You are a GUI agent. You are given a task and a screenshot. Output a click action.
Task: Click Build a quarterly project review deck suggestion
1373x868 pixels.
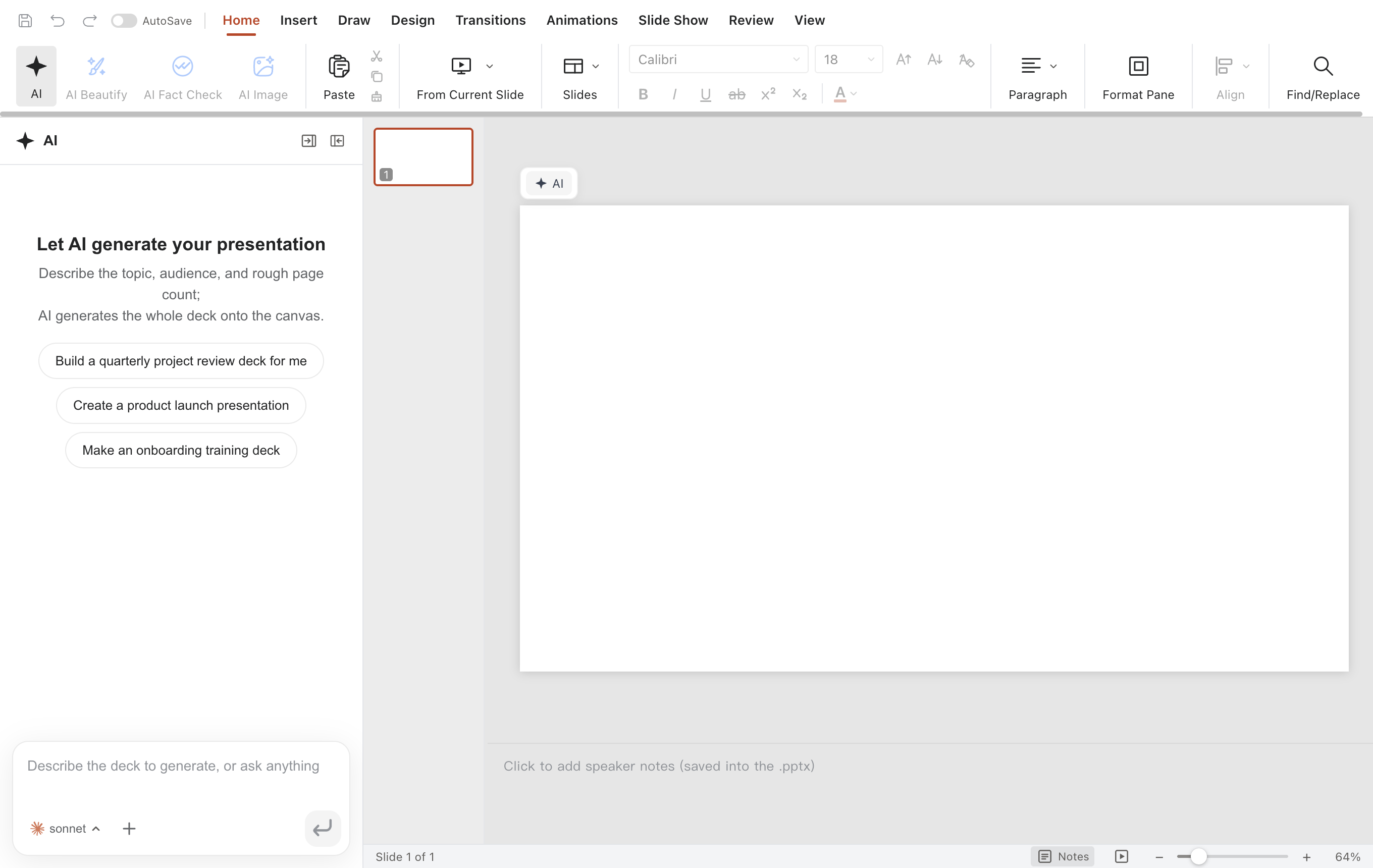coord(181,361)
